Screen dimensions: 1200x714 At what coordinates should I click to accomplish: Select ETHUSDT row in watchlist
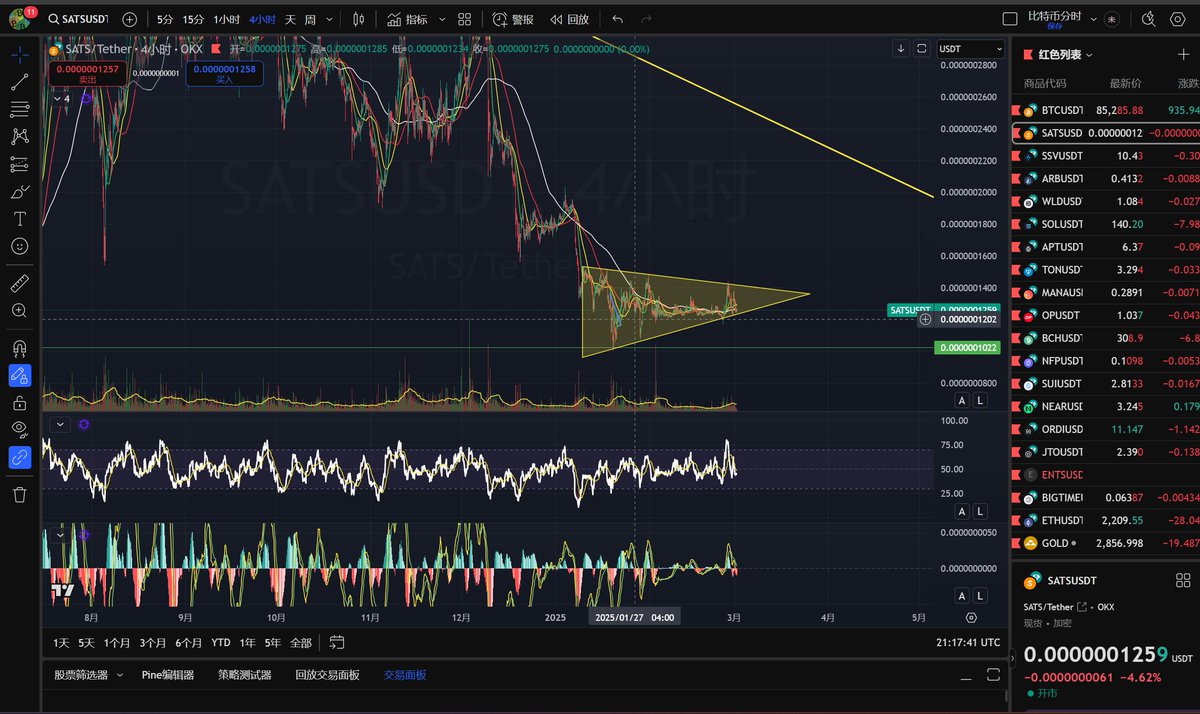1106,520
